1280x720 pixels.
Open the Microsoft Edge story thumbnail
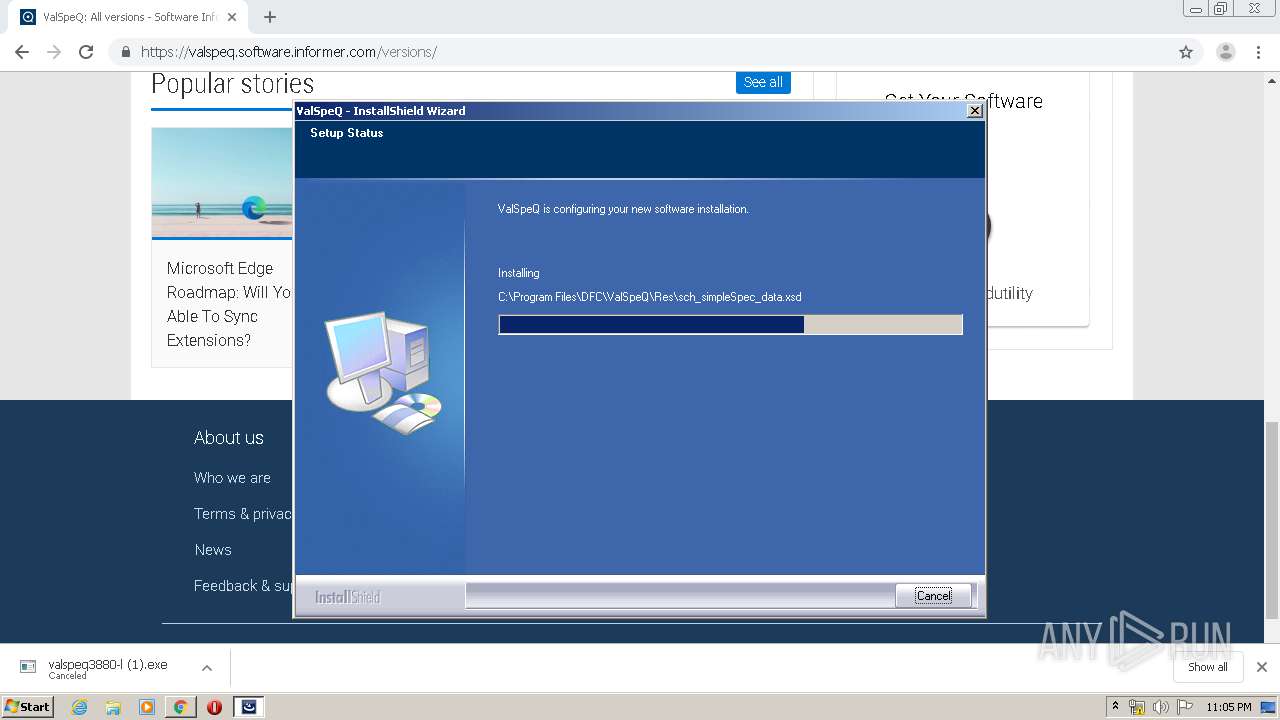[222, 183]
